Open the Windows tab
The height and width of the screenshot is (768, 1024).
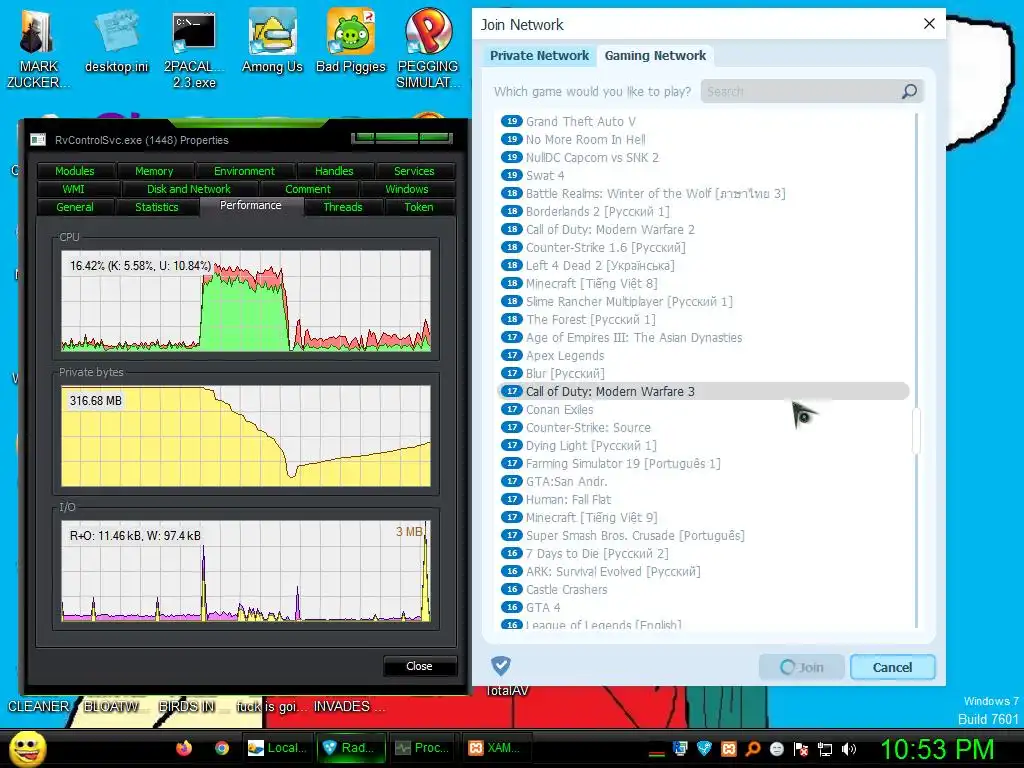point(407,189)
